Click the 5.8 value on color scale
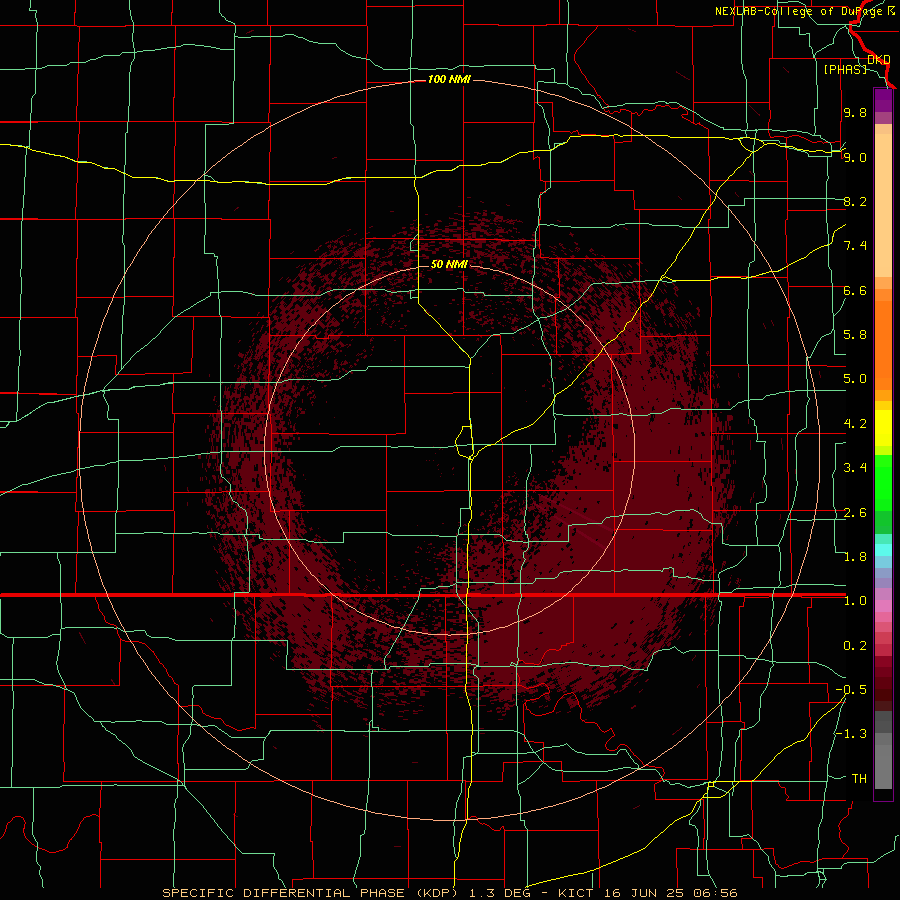This screenshot has width=900, height=900. click(855, 335)
